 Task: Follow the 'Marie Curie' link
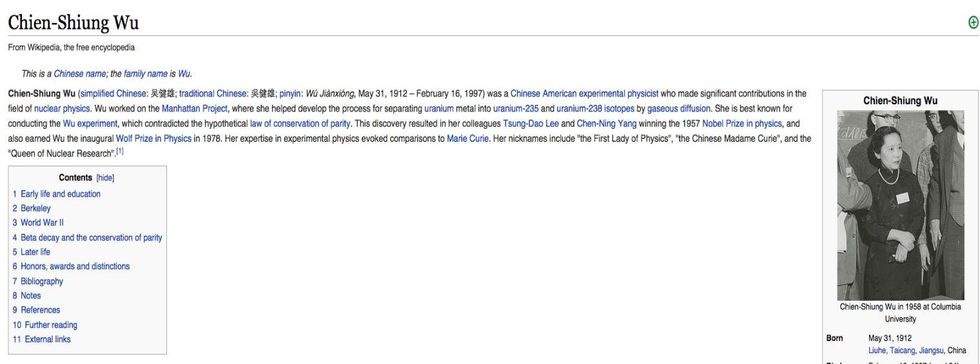tap(468, 139)
